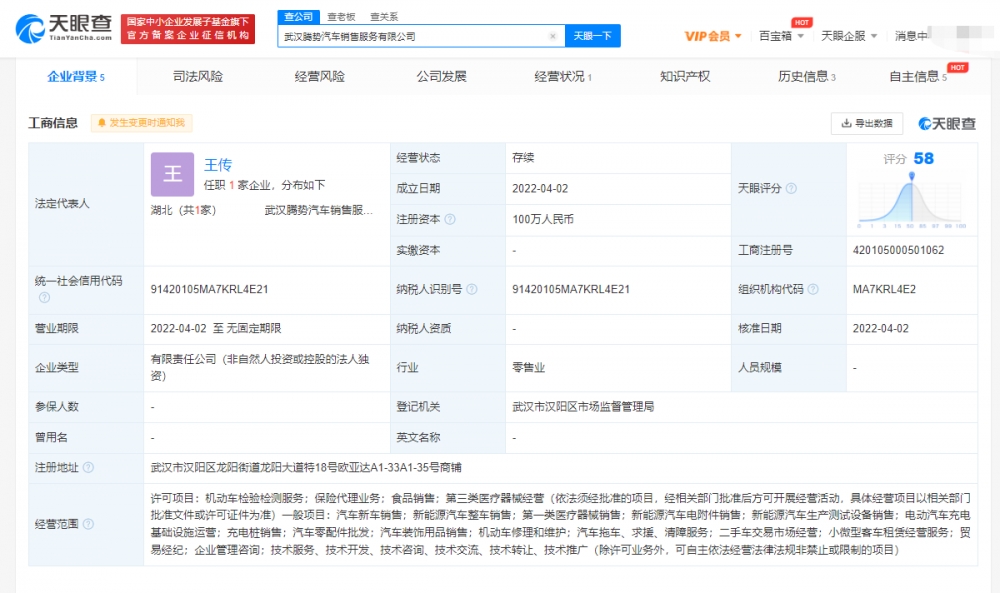Click the help icon next to 注册资本
Screen dimensions: 1000x593
pyautogui.click(x=450, y=219)
